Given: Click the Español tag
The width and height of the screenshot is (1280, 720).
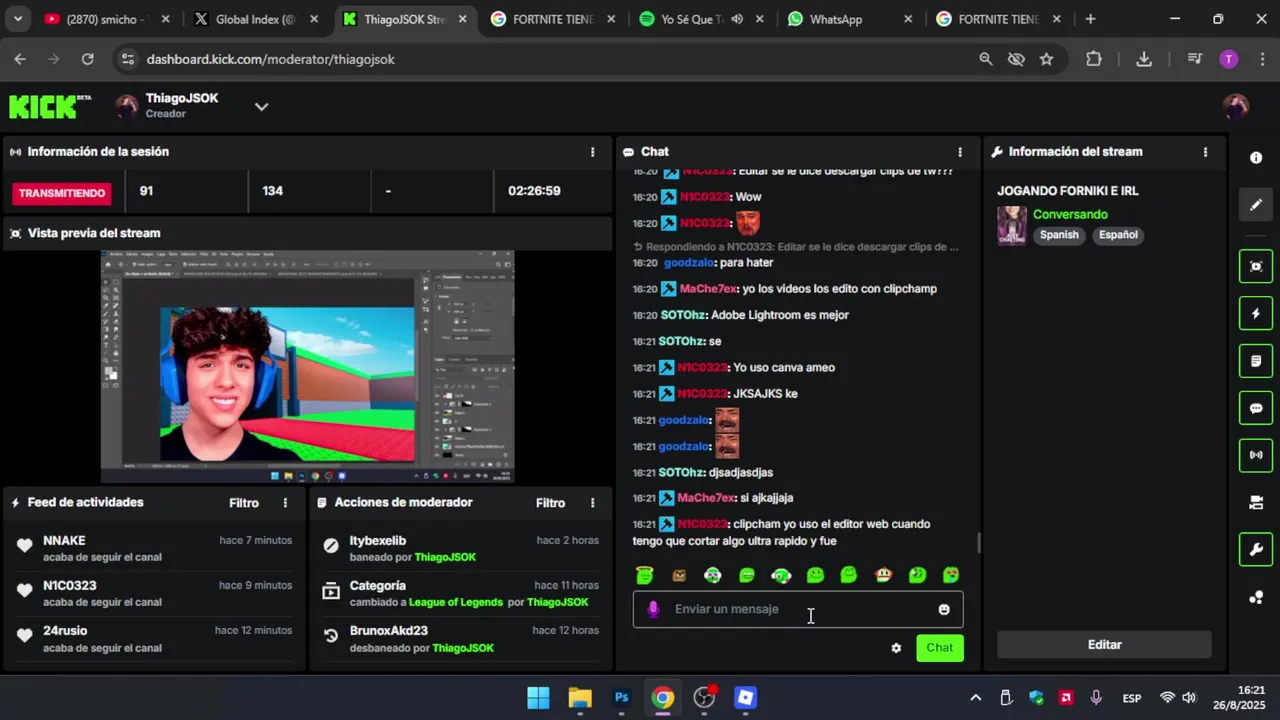Looking at the screenshot, I should point(1118,235).
